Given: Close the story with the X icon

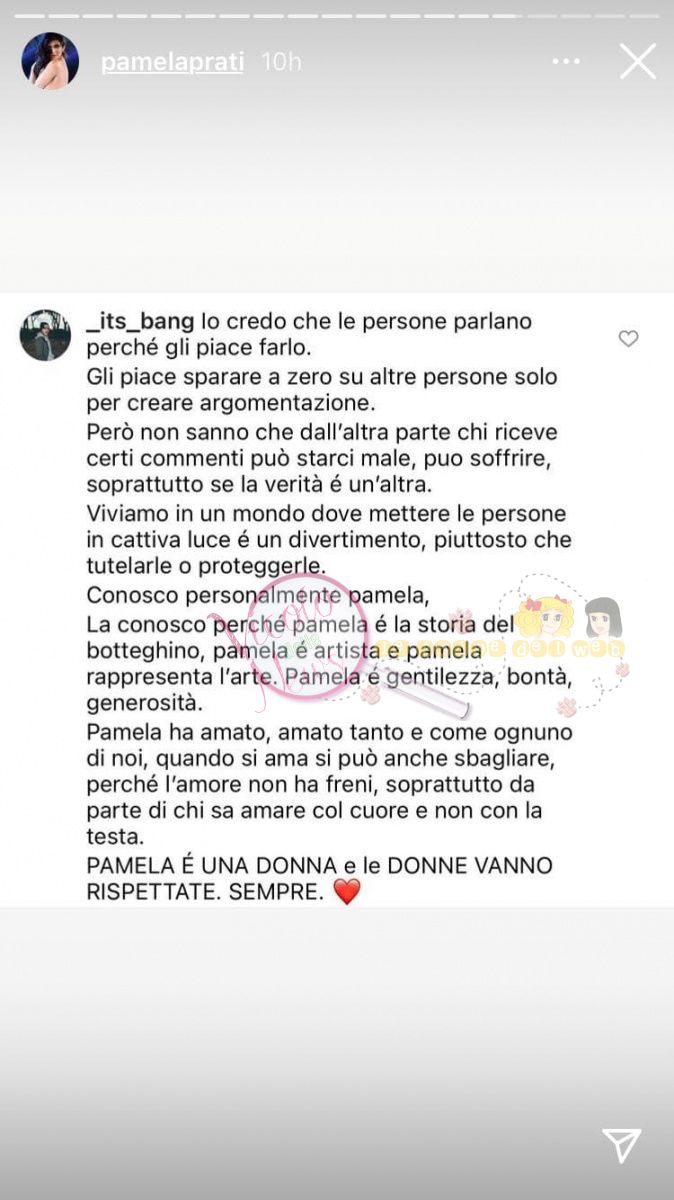Looking at the screenshot, I should 637,61.
